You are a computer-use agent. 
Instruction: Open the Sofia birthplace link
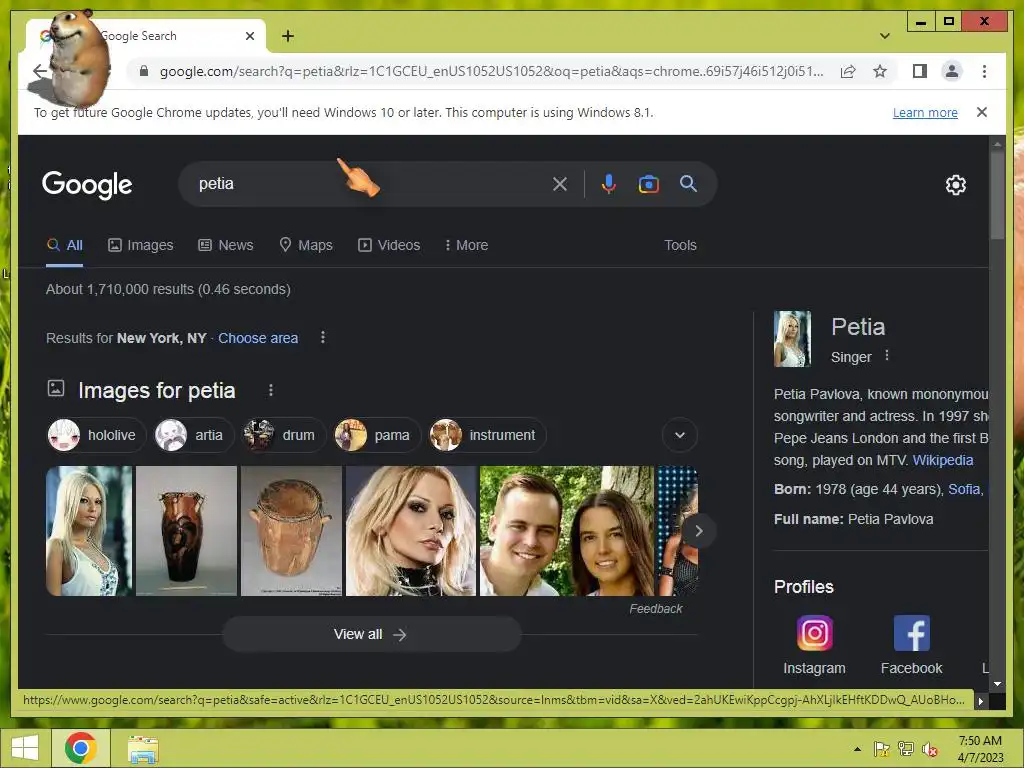click(965, 489)
